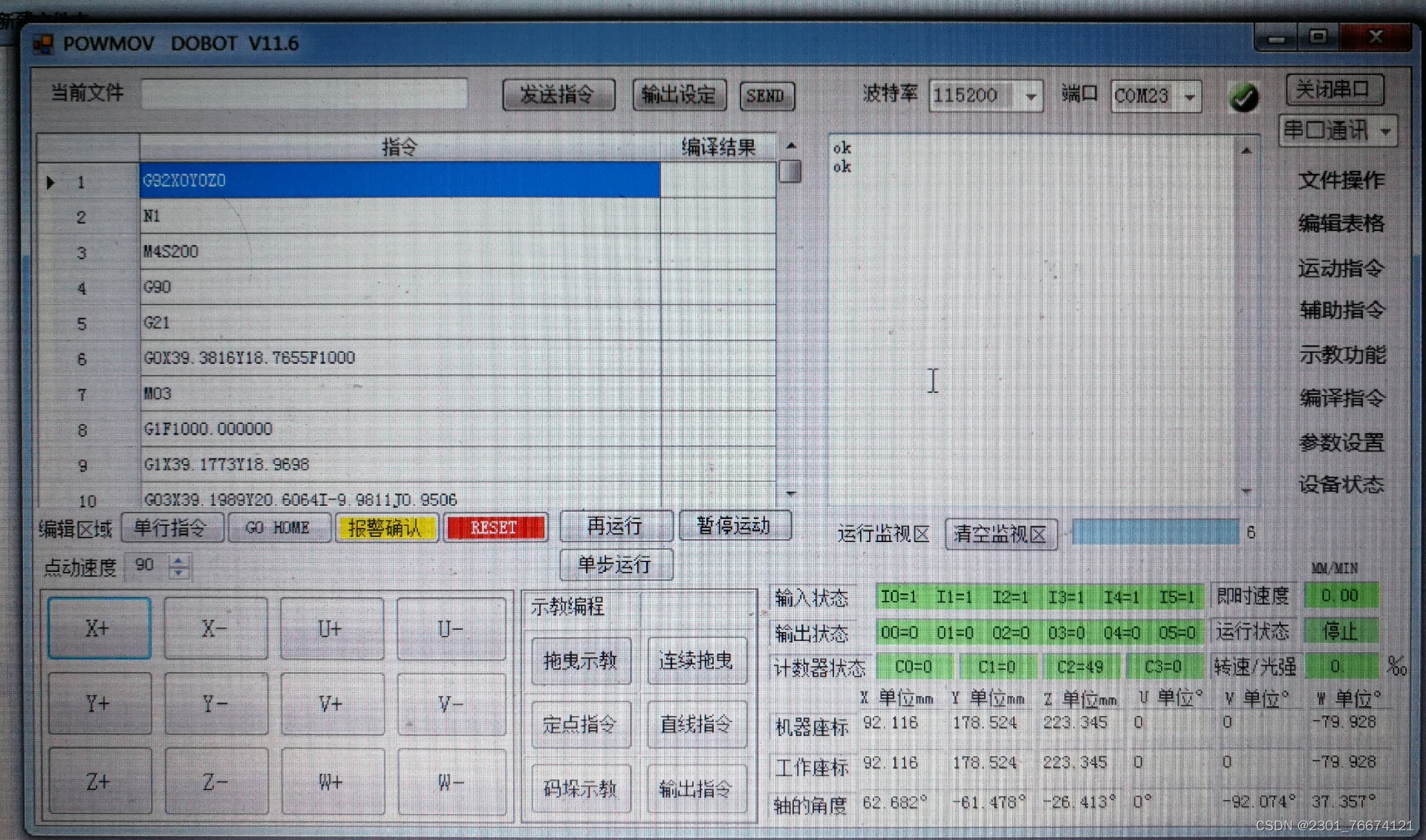Click the 连续拖曳 button
Viewport: 1426px width, 840px height.
697,661
